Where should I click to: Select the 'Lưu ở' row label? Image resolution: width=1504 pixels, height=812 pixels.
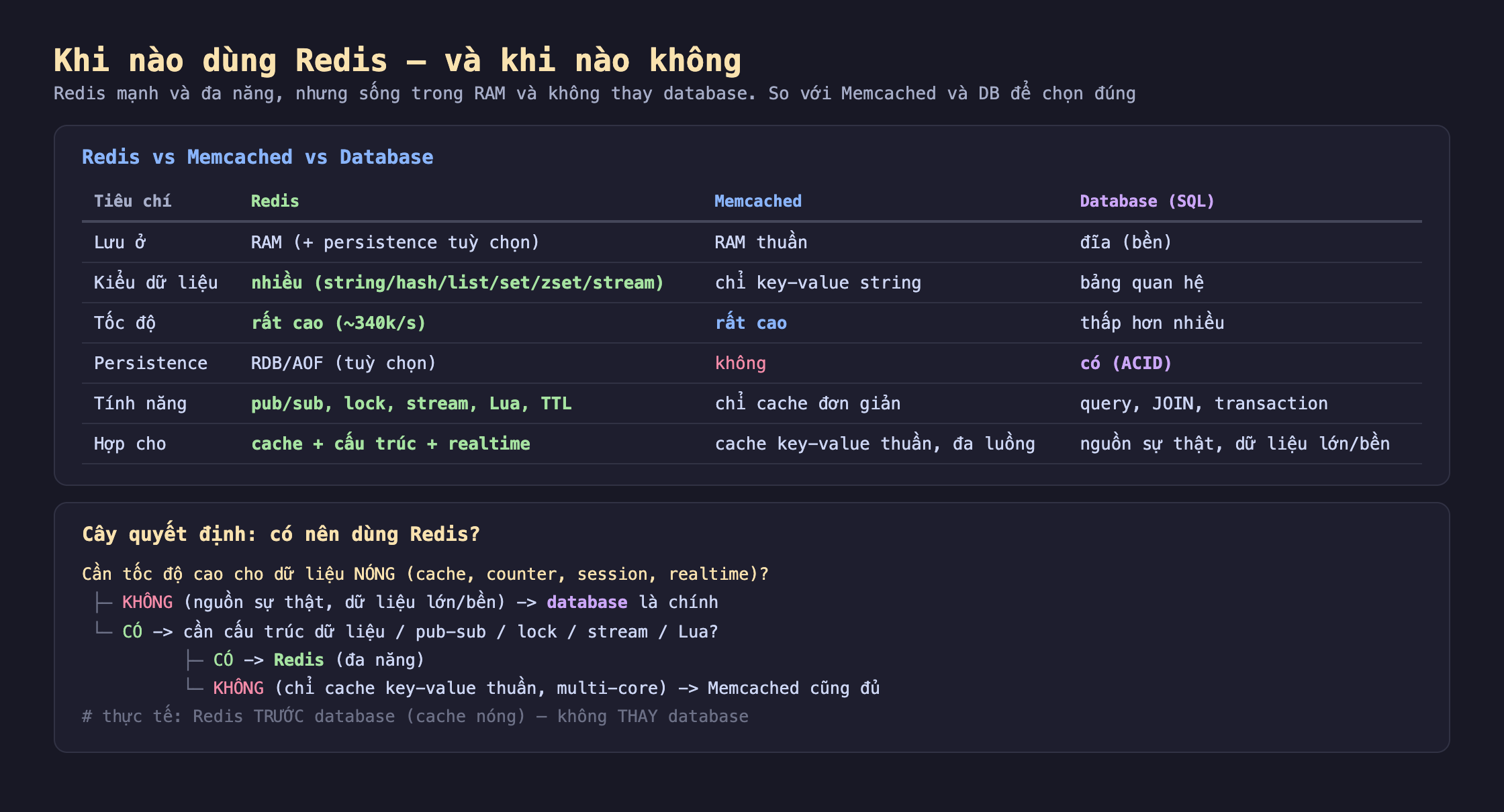(120, 242)
